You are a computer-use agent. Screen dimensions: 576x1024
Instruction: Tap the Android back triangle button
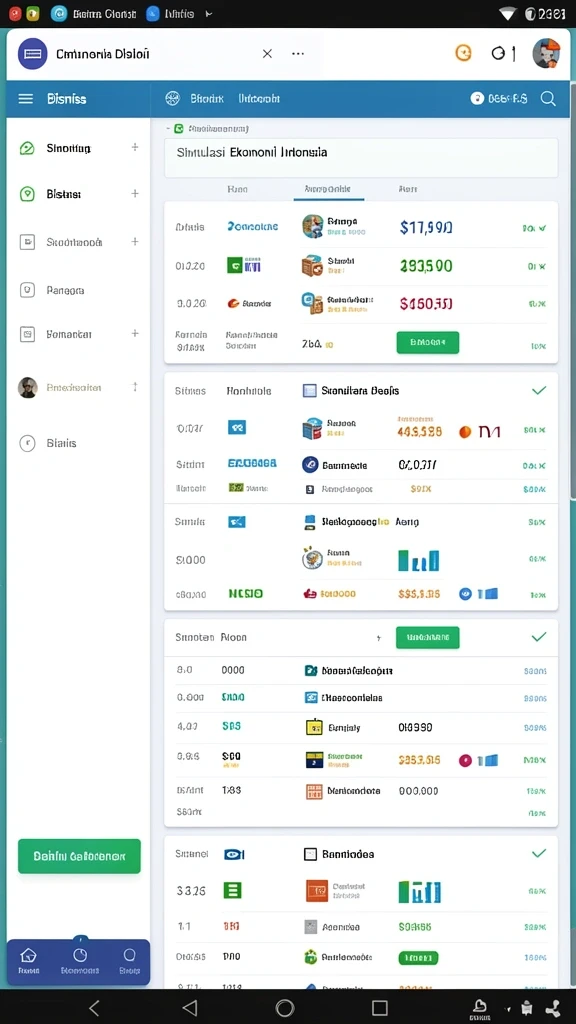(x=189, y=1007)
